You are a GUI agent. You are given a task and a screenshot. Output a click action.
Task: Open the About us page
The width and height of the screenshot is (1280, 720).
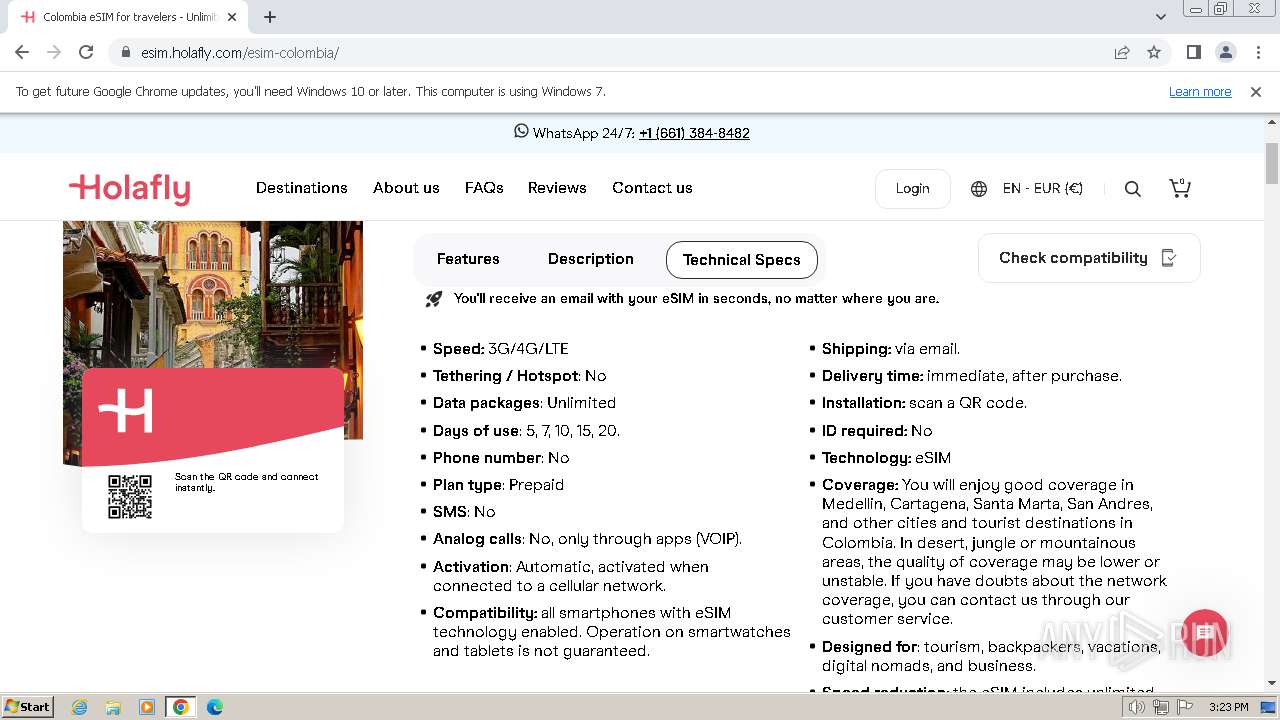tap(406, 188)
